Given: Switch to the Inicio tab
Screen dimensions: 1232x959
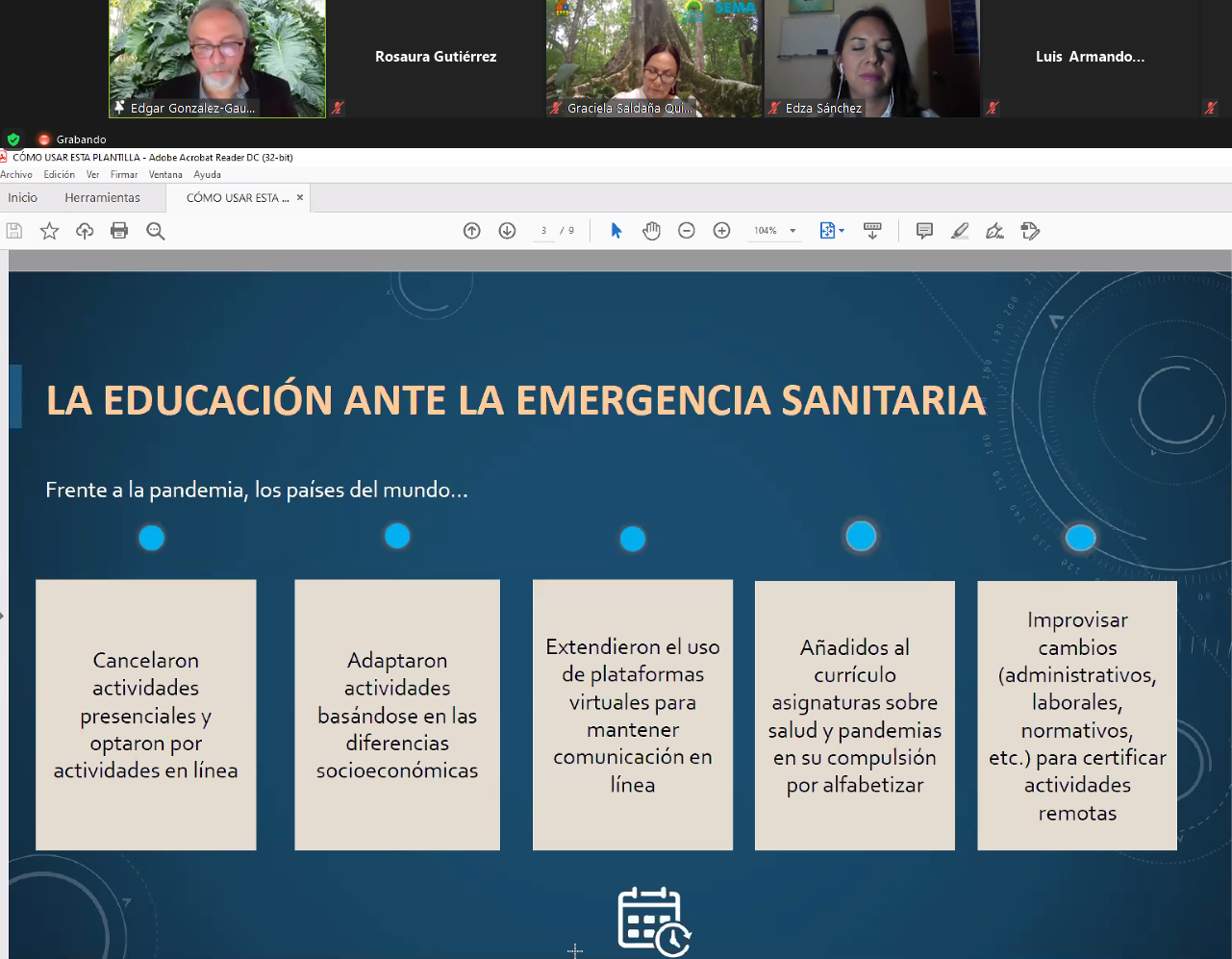Looking at the screenshot, I should [23, 198].
